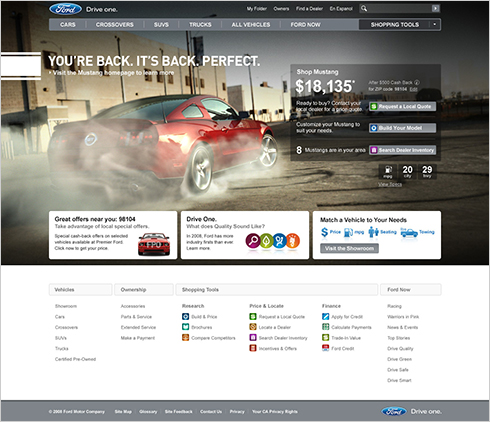This screenshot has width=490, height=422.
Task: Open the Trucks menu
Action: coord(200,25)
